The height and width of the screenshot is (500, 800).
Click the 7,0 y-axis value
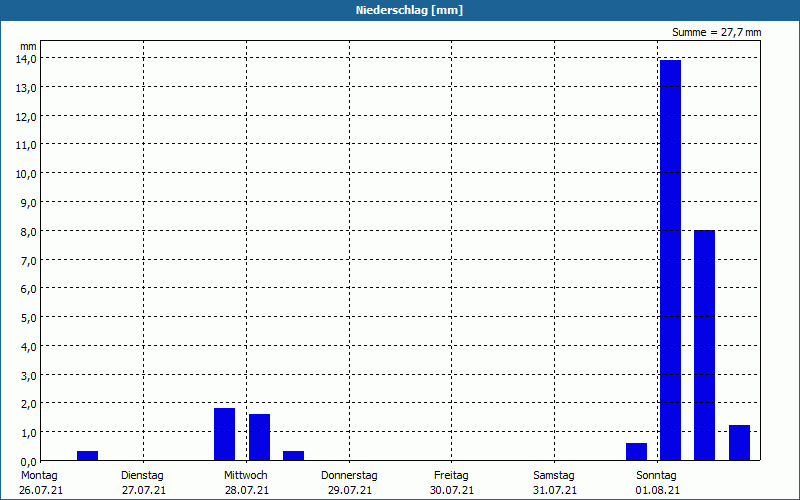(28, 260)
